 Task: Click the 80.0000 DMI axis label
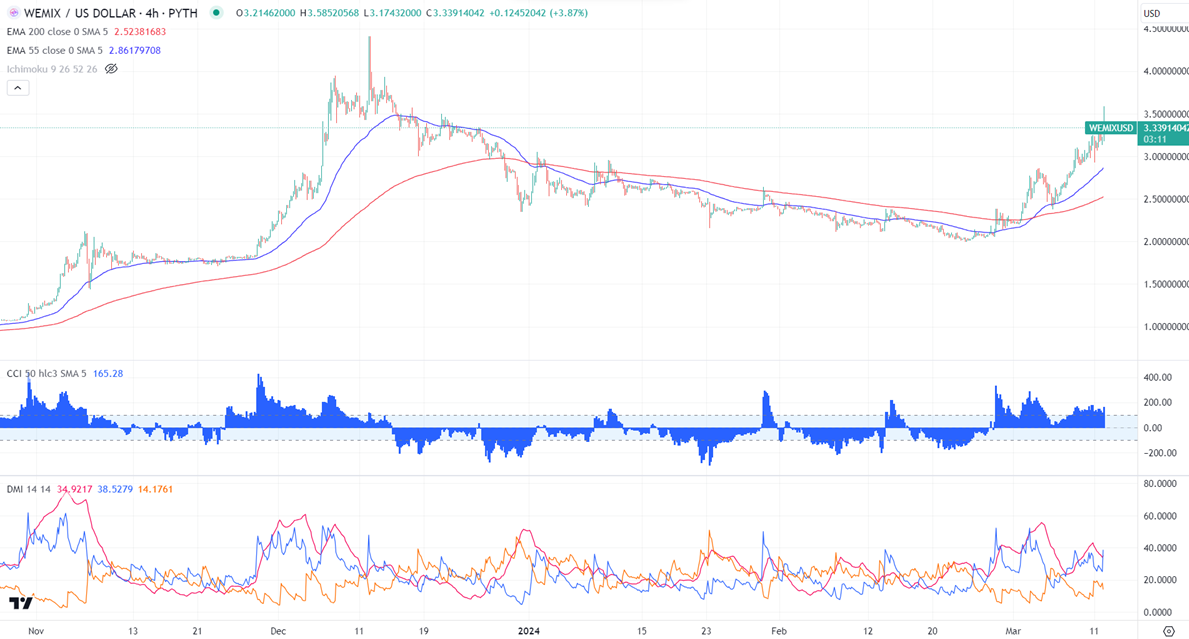click(1160, 484)
